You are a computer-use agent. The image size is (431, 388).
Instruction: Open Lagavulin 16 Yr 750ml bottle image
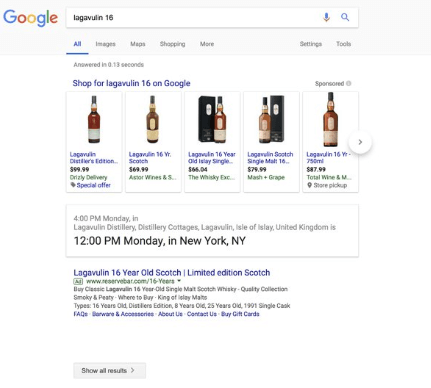[x=330, y=120]
